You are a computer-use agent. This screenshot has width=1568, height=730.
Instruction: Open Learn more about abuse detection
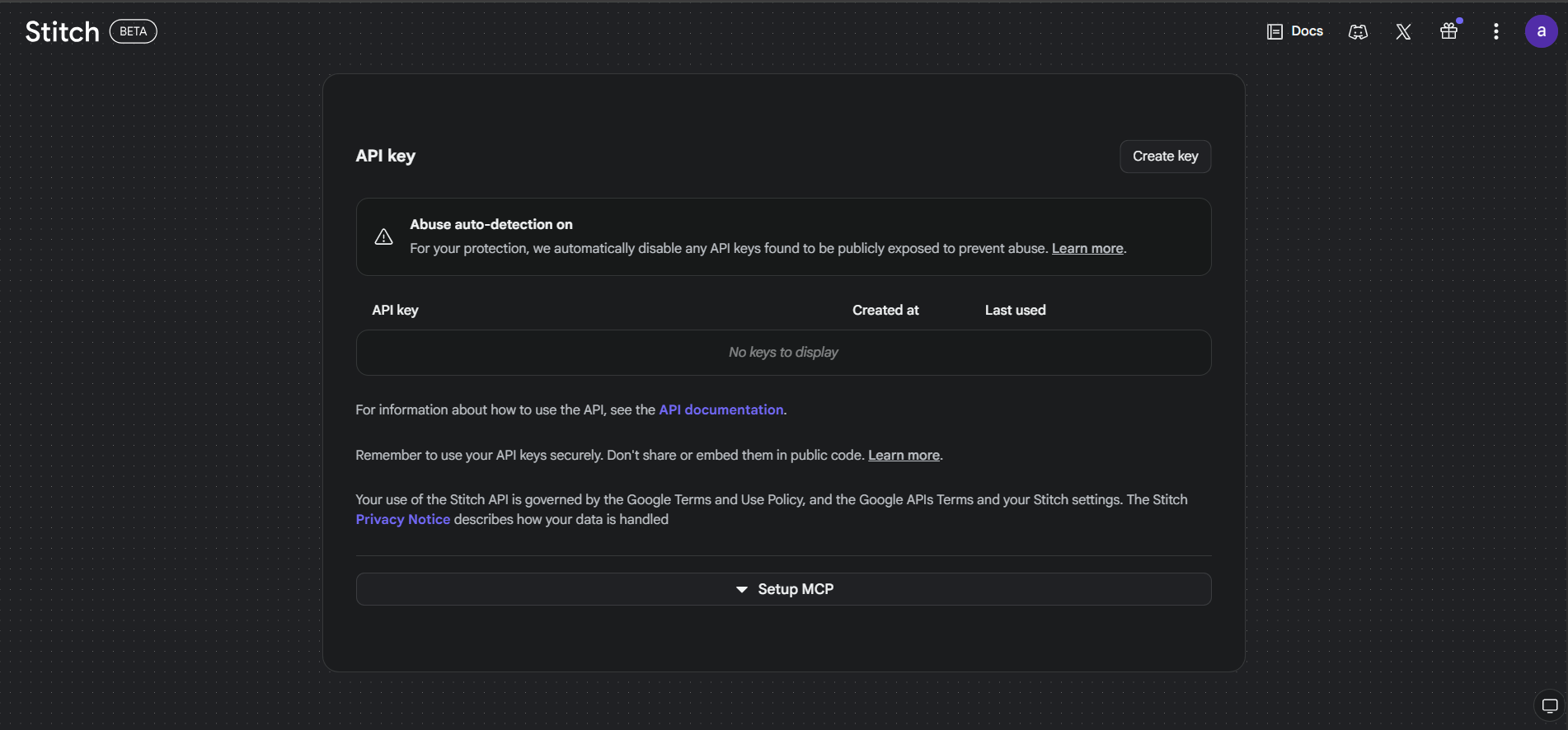coord(1087,248)
